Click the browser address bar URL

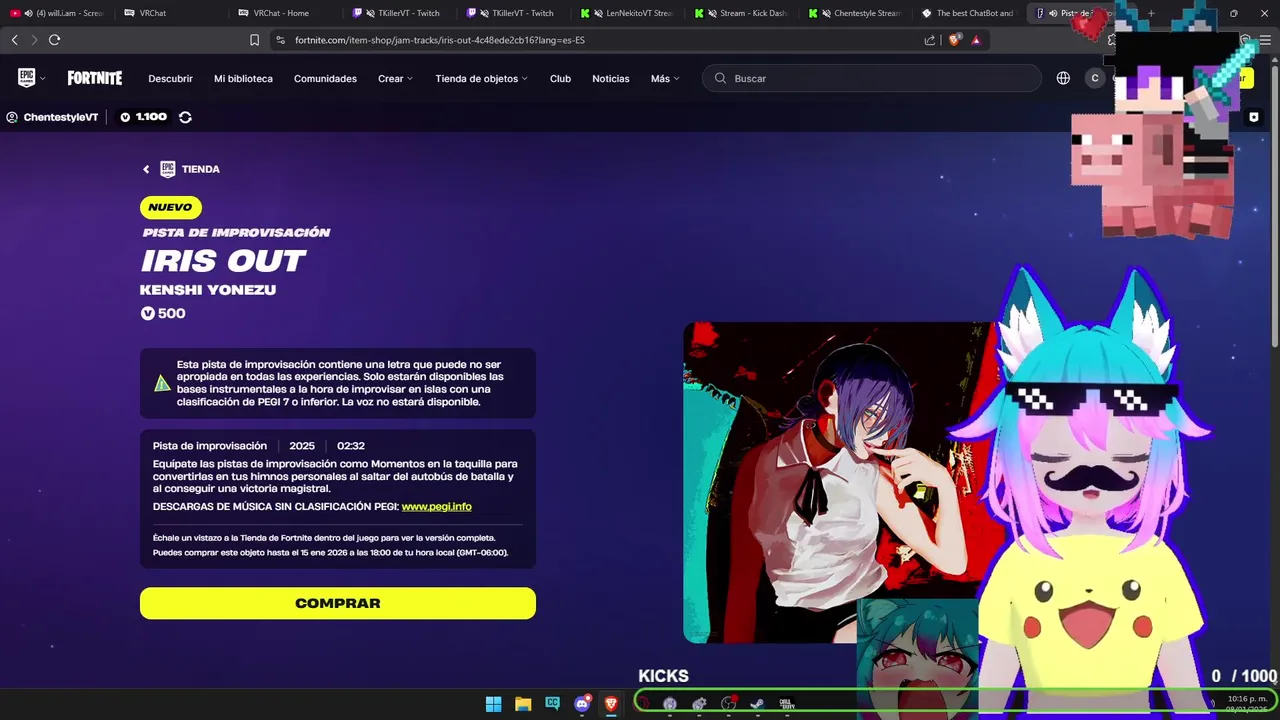(440, 40)
